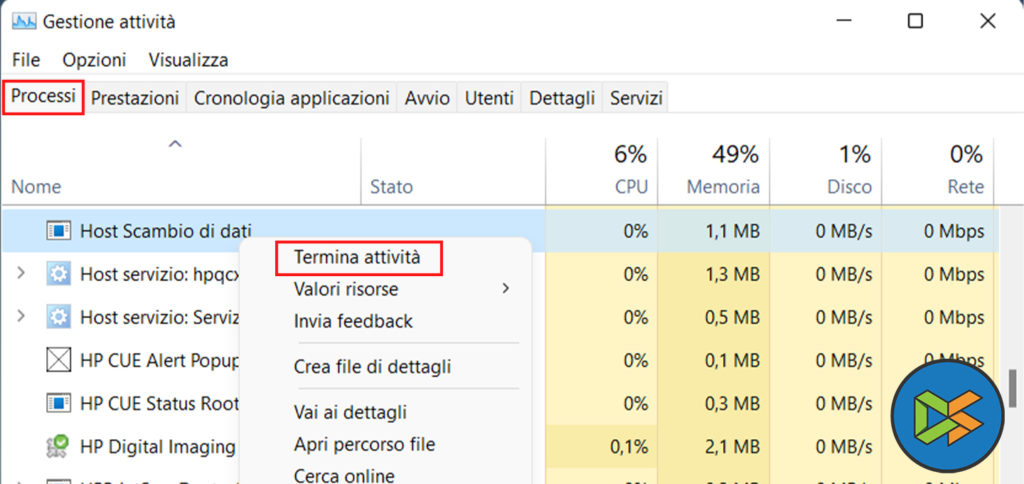Expand the Host servizio: Servizi process group
This screenshot has width=1024, height=484.
tap(22, 317)
